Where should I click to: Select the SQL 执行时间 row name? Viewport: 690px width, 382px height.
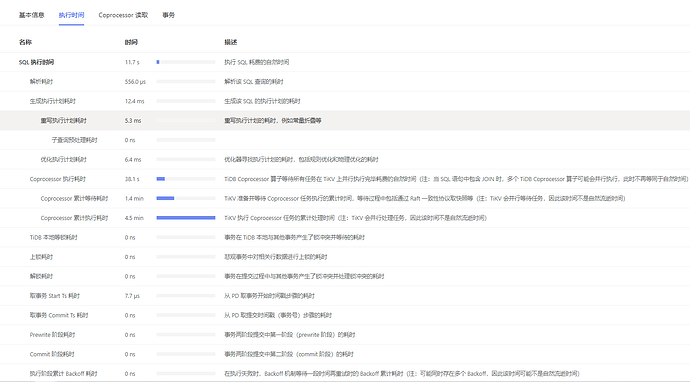(37, 62)
